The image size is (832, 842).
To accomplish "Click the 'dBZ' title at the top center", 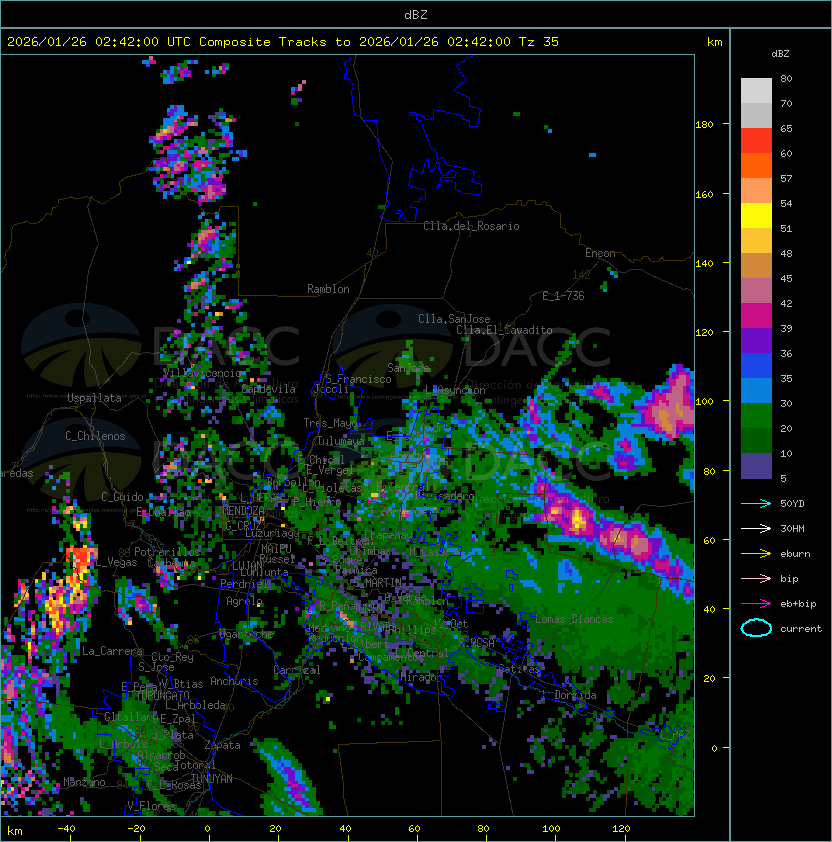I will click(416, 14).
